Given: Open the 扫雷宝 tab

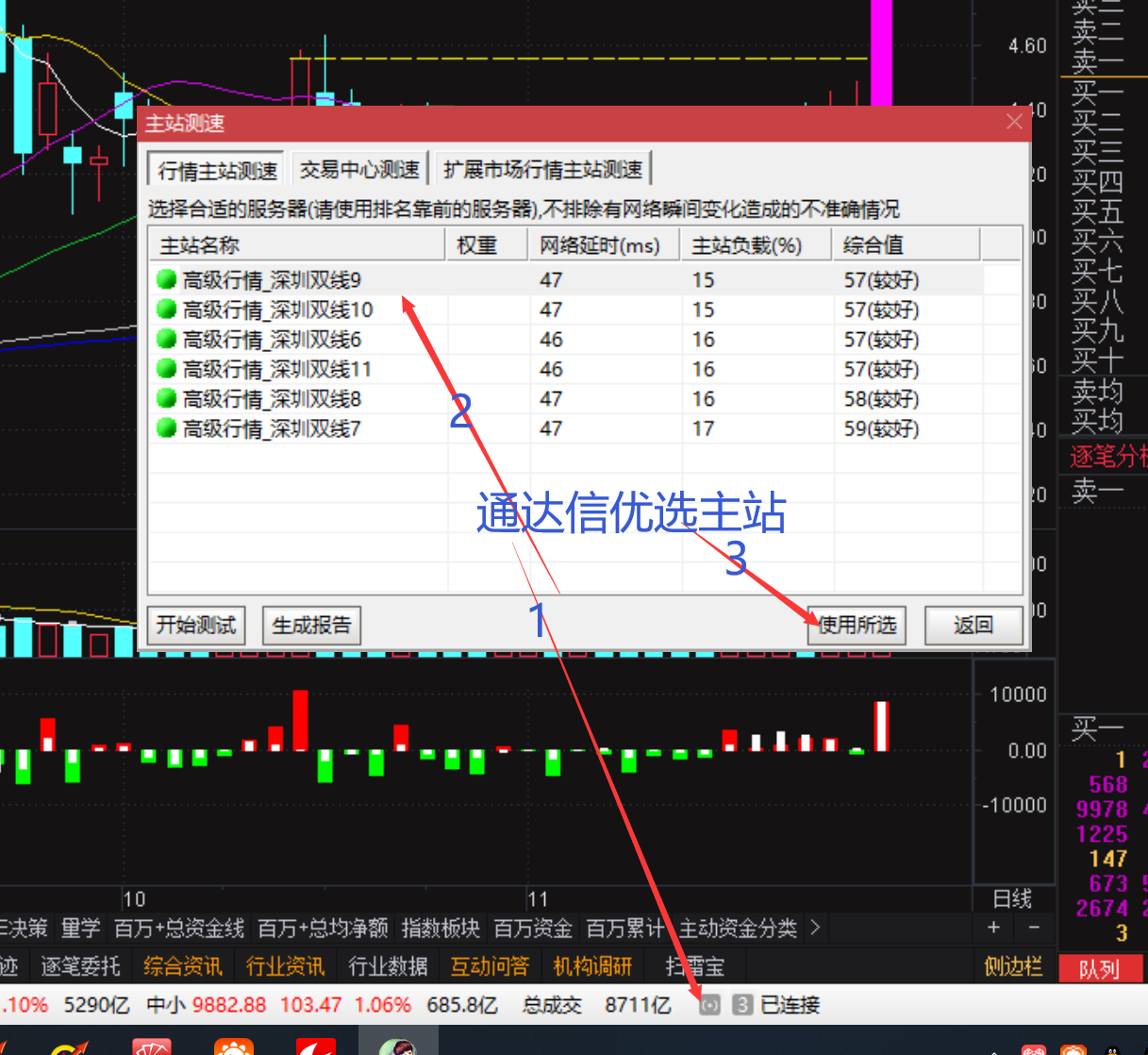Looking at the screenshot, I should 695,966.
